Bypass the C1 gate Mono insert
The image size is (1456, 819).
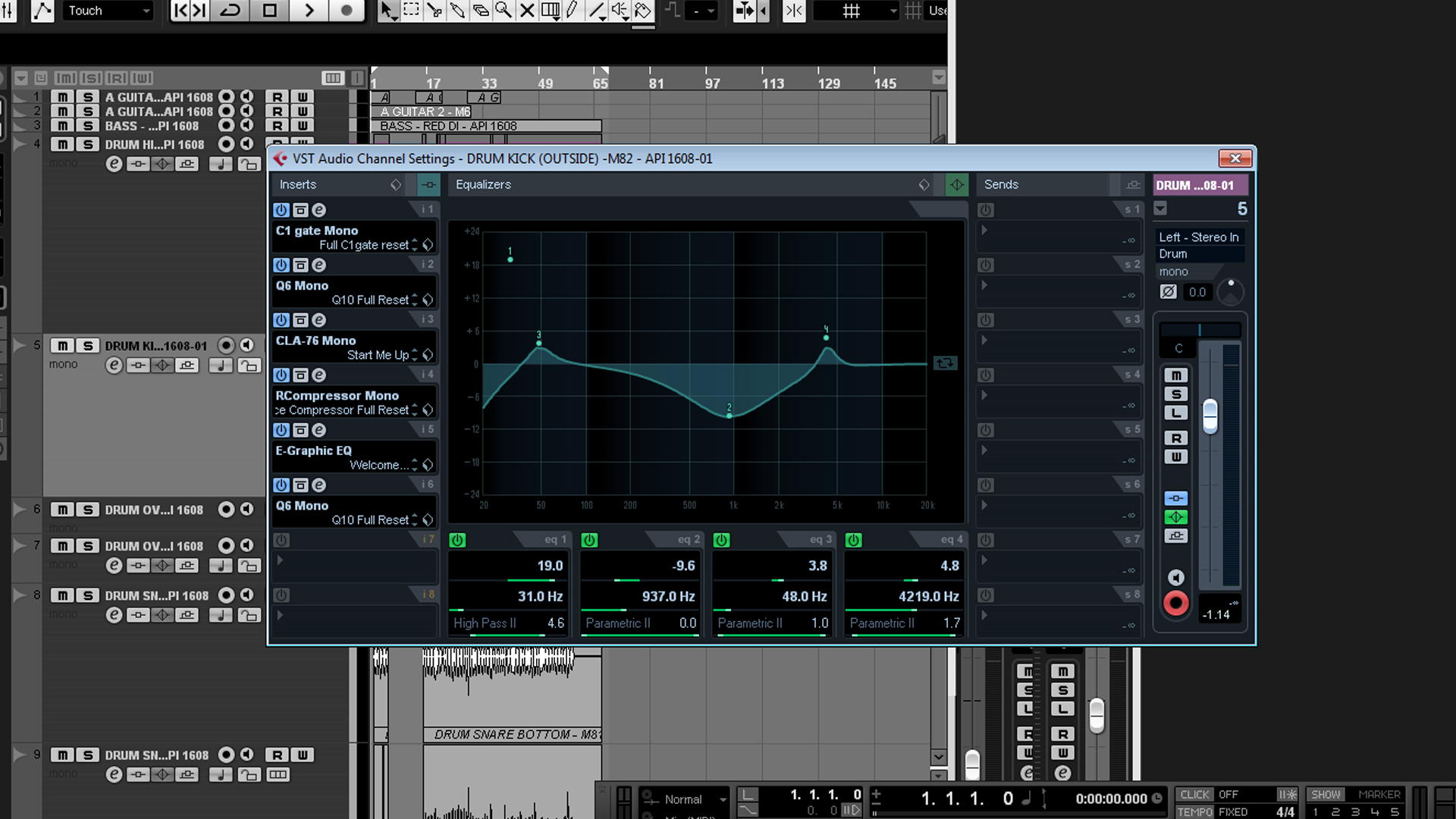(300, 210)
